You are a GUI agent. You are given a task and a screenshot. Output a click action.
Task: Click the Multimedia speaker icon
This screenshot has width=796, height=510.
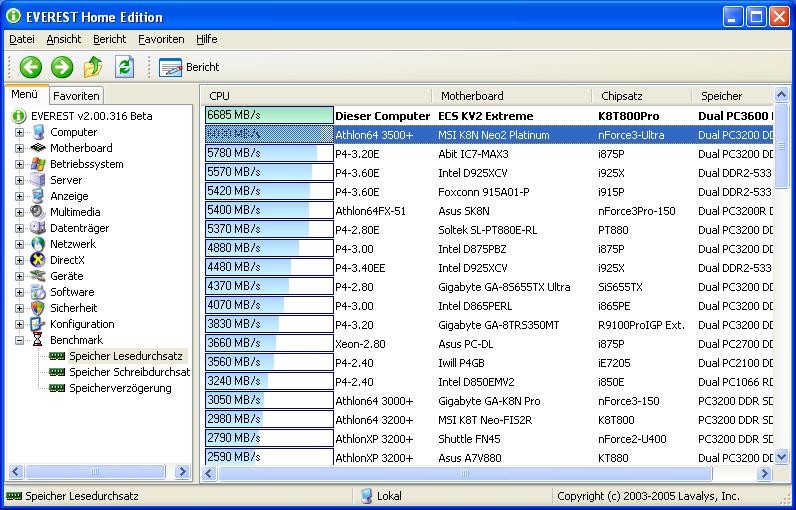[38, 212]
